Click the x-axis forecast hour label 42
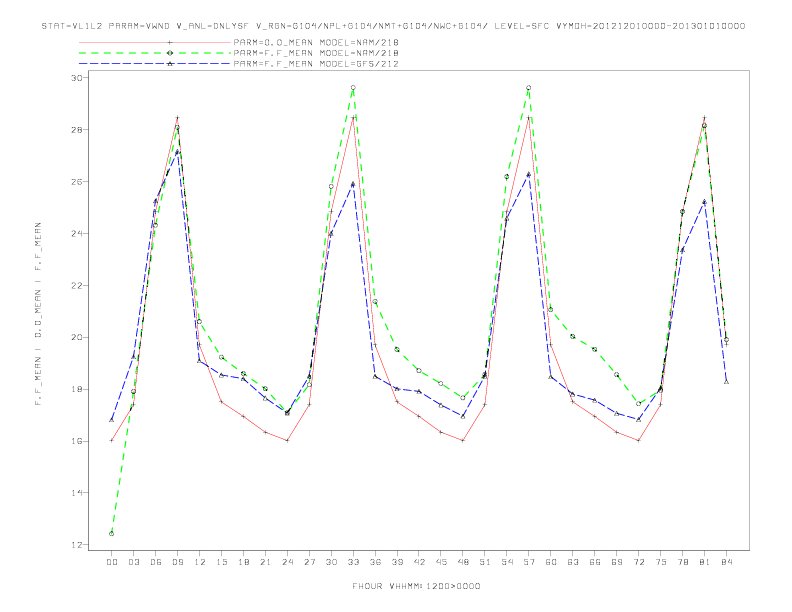Screen dimensions: 792x612 (419, 562)
